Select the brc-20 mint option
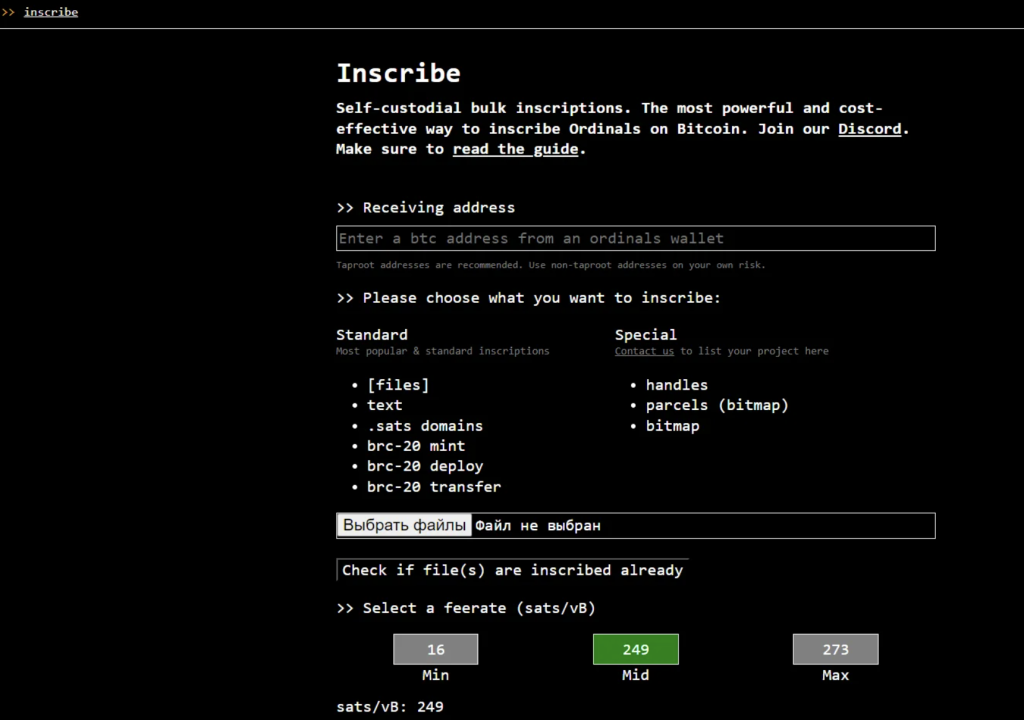1024x720 pixels. pos(416,446)
